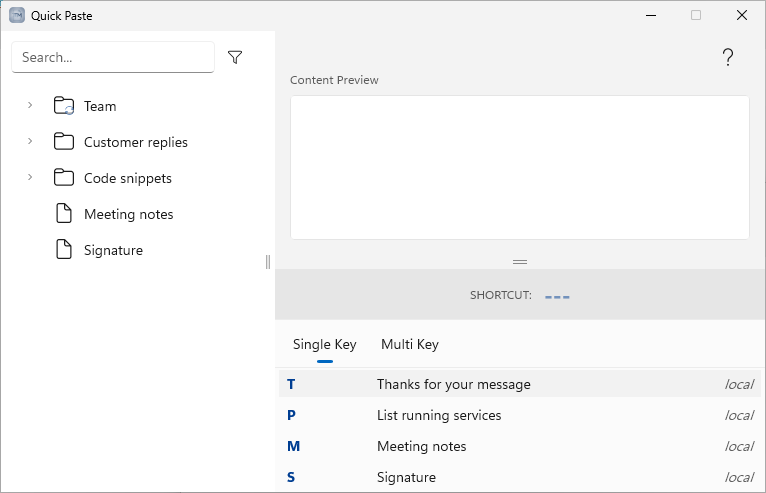The width and height of the screenshot is (766, 493).
Task: Open the filter funnel icon
Action: pos(235,57)
